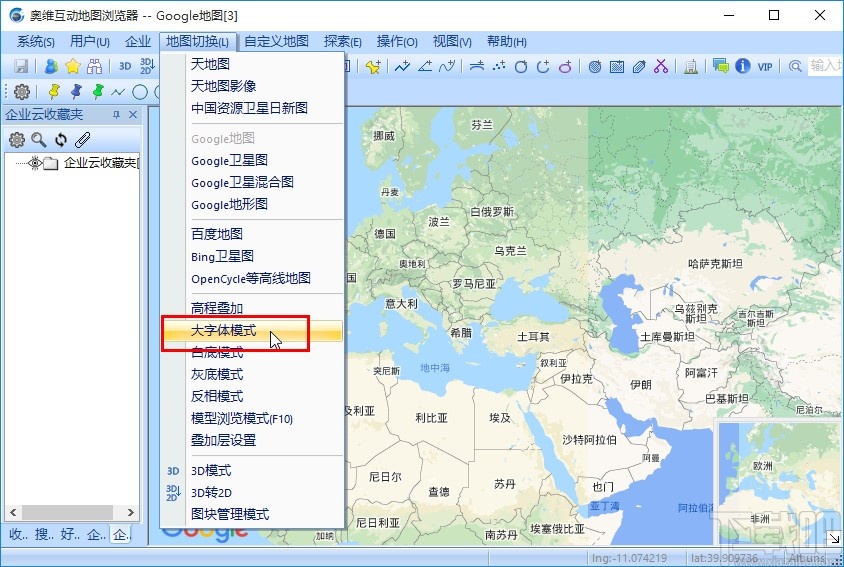Image resolution: width=844 pixels, height=567 pixels.
Task: Select the add purple ellipse tool
Action: [565, 66]
